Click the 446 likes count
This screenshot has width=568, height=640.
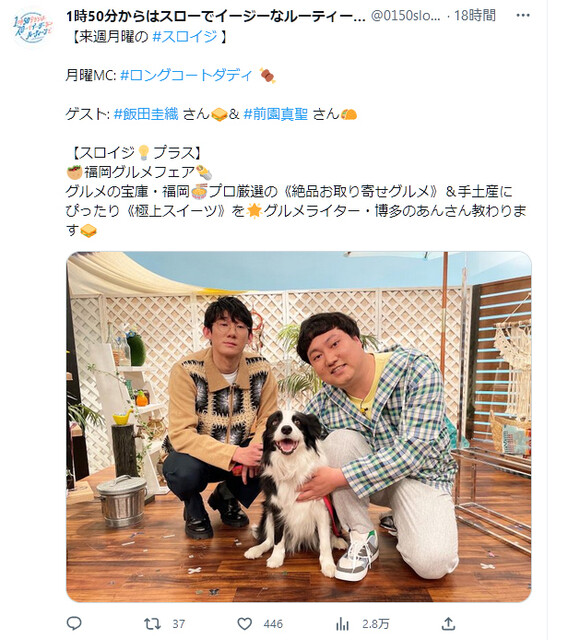click(273, 624)
